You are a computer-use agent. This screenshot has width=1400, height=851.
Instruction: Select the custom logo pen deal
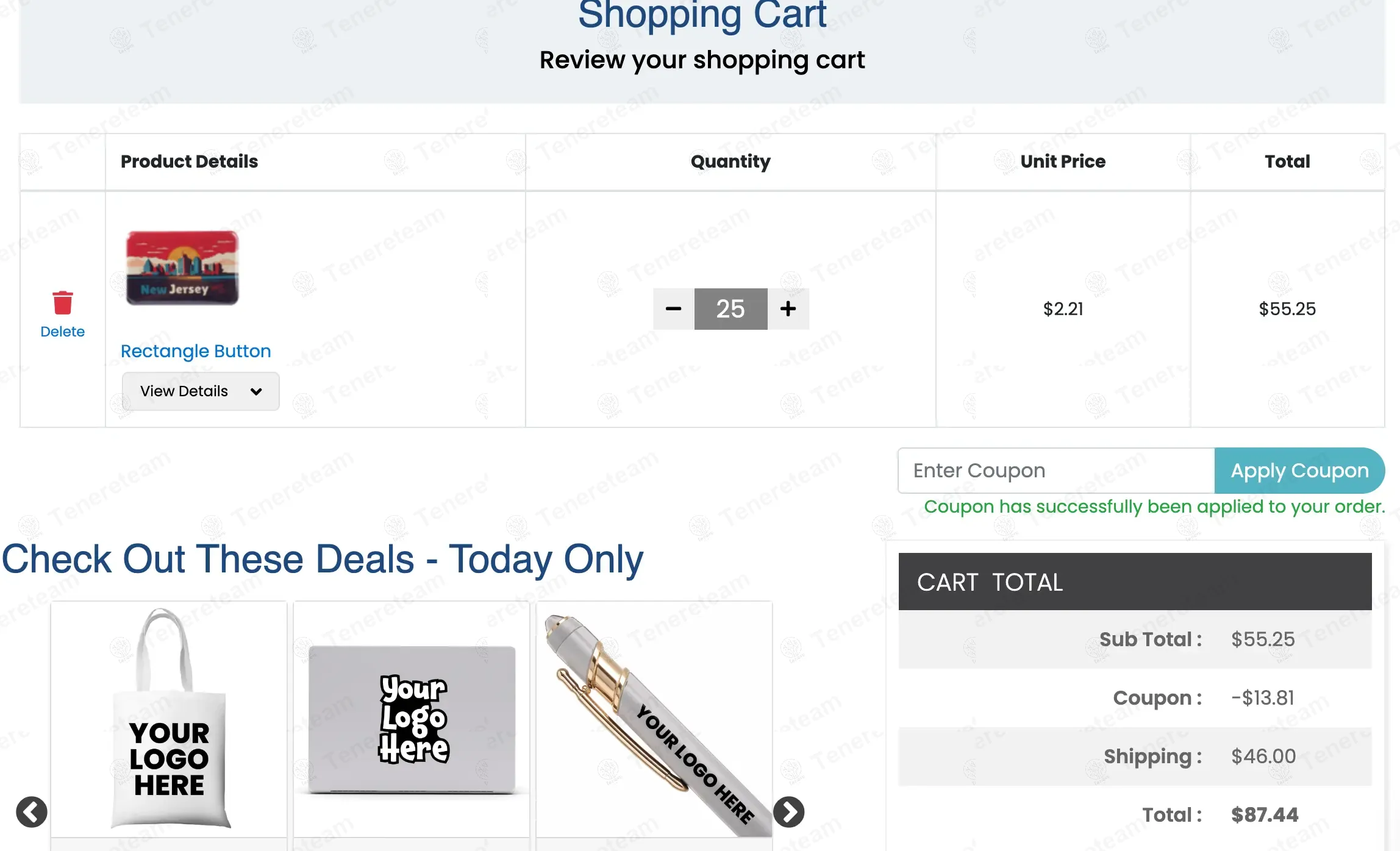point(654,719)
